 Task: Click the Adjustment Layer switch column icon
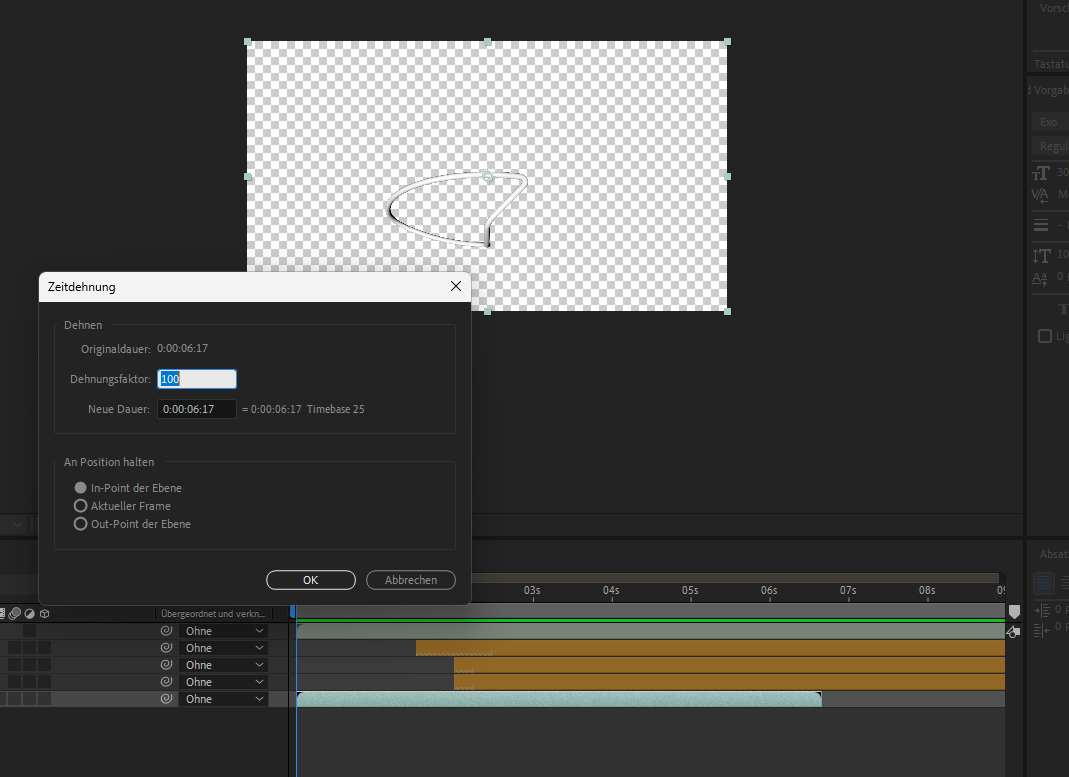tap(29, 613)
